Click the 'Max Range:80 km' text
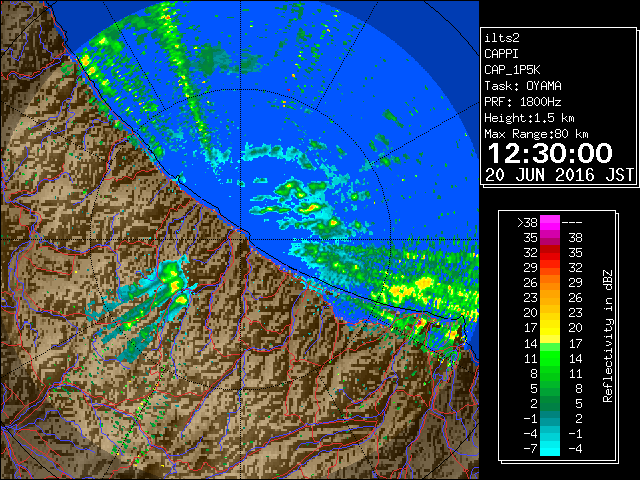The image size is (640, 480). pos(536,134)
